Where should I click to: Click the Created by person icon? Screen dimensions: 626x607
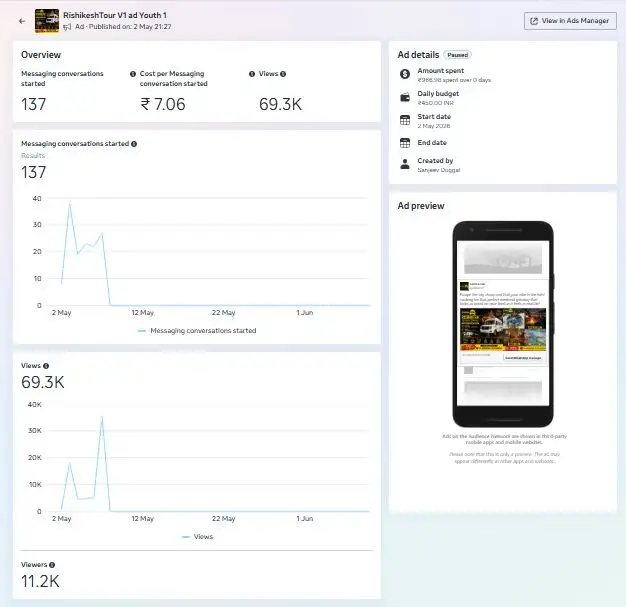point(405,164)
